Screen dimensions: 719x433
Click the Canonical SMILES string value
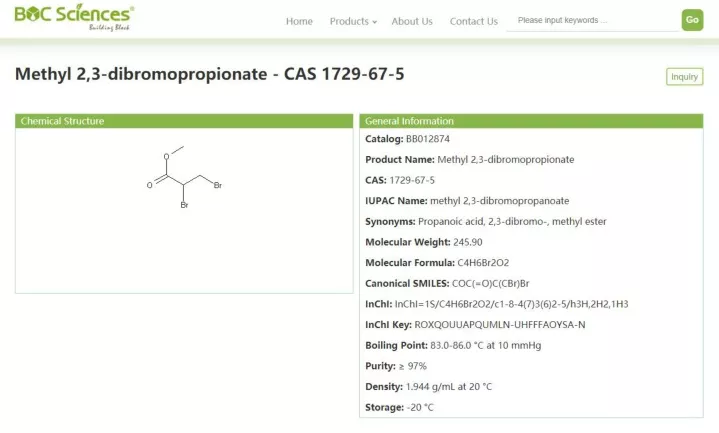pos(491,283)
